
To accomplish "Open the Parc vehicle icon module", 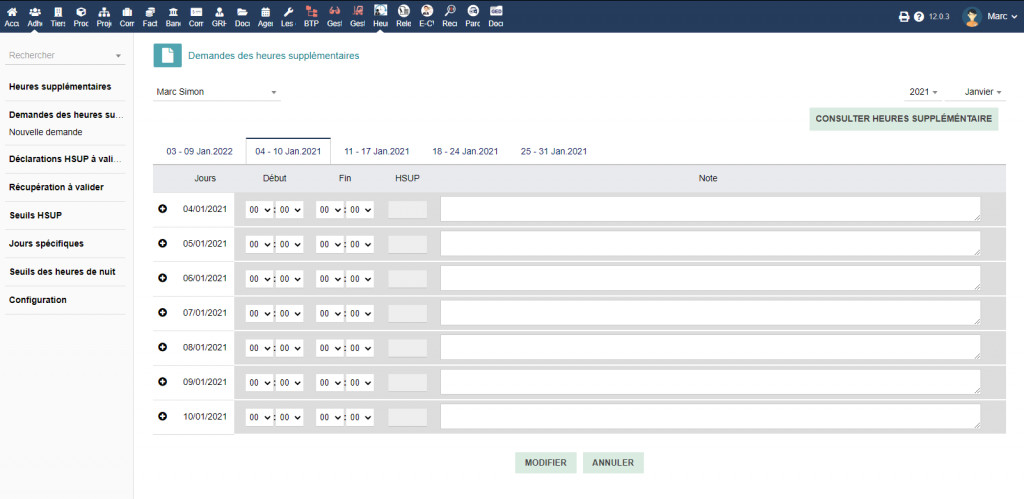I will click(473, 11).
